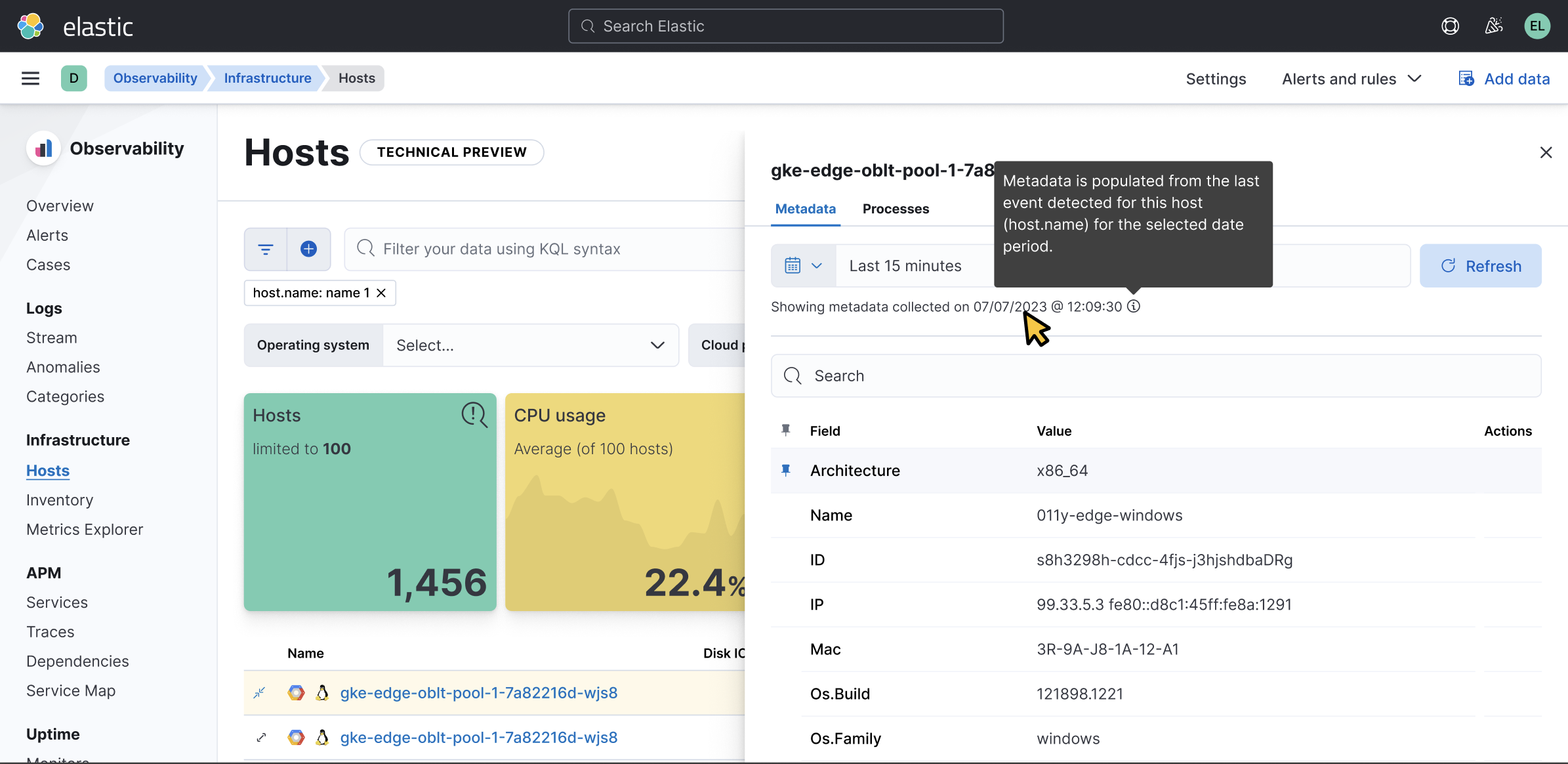Remove the host.name filter pill

click(382, 293)
